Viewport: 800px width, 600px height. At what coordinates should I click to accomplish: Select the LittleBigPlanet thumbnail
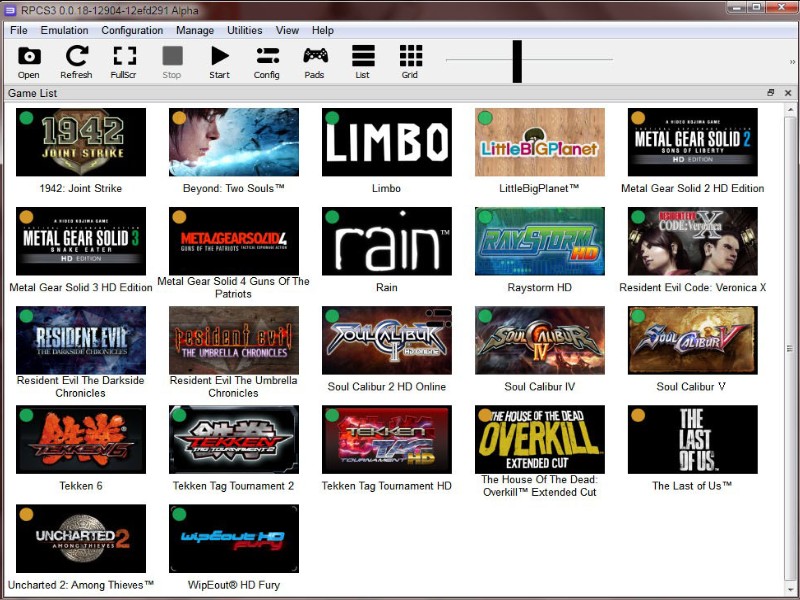540,142
